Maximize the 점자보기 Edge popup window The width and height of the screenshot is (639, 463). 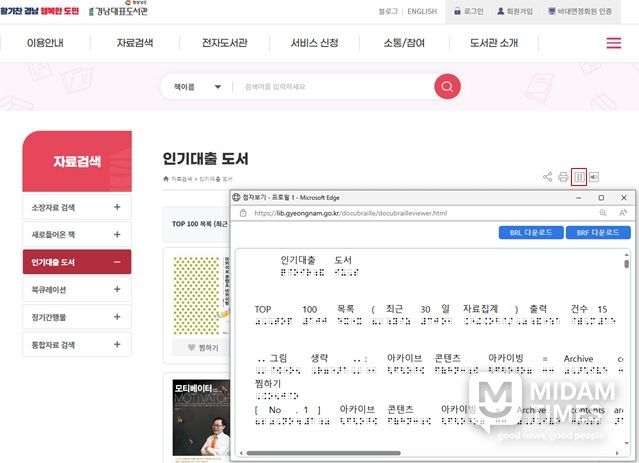click(x=601, y=198)
